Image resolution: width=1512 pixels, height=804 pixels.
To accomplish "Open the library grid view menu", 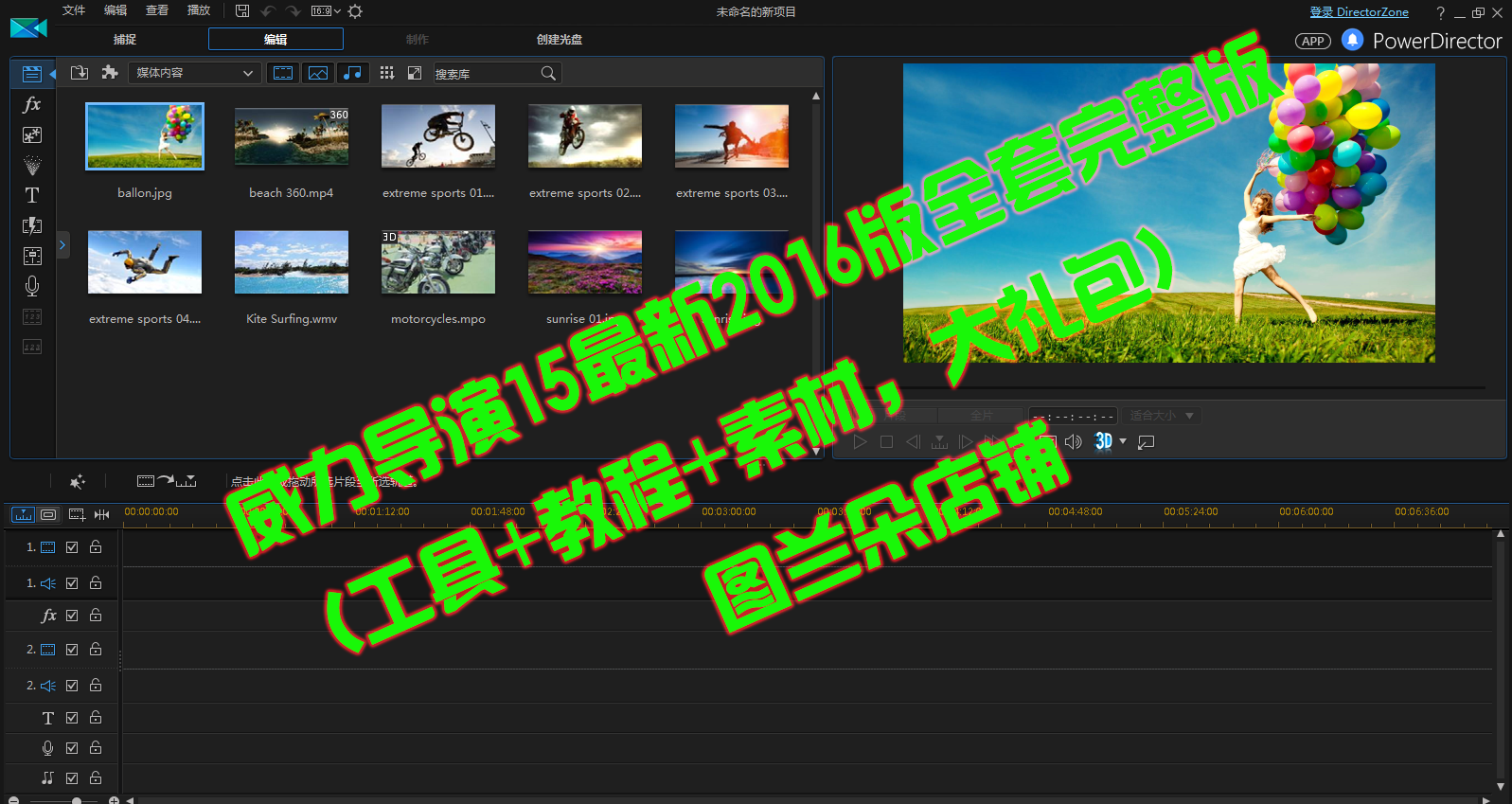I will pyautogui.click(x=387, y=73).
